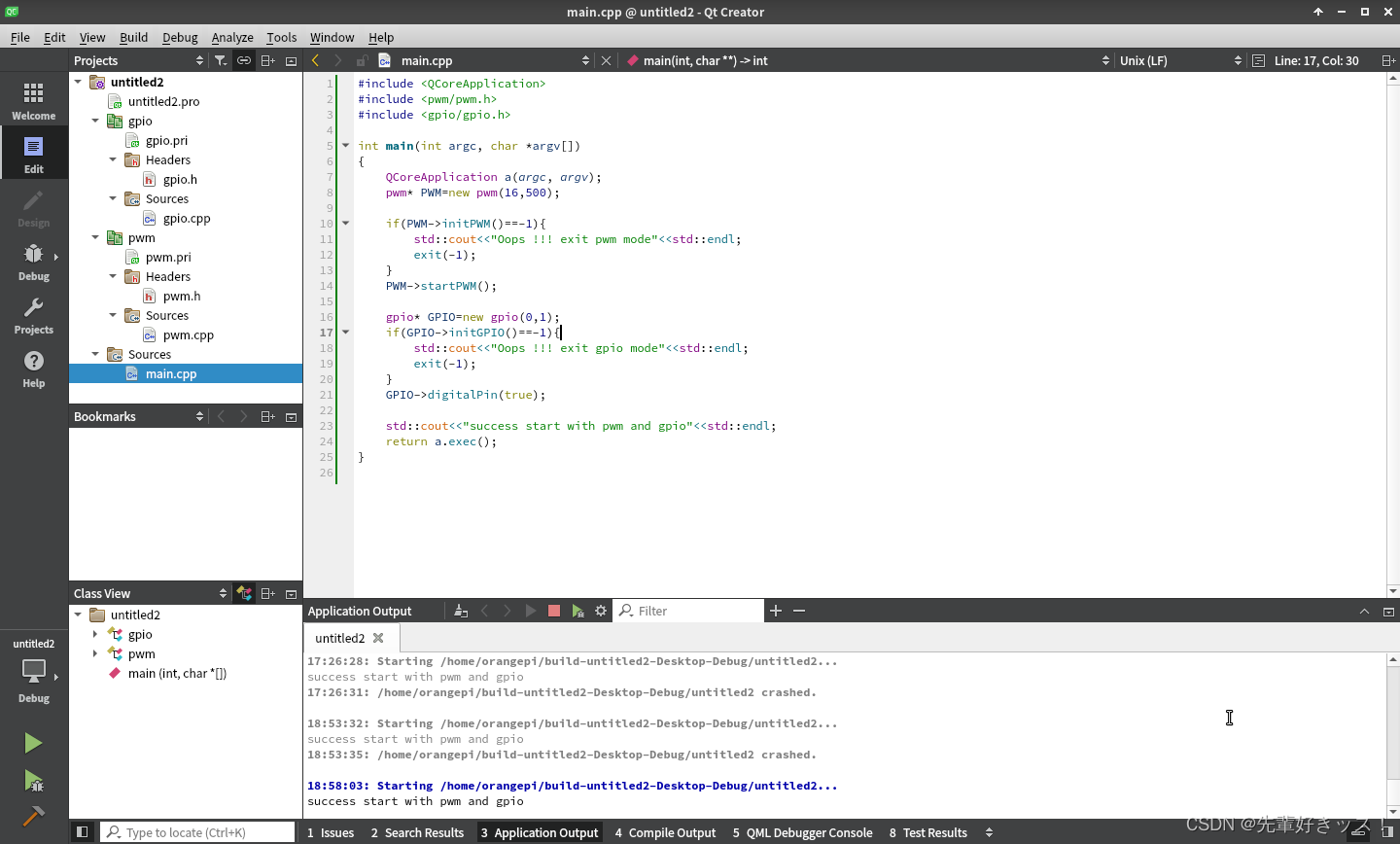Image resolution: width=1400 pixels, height=844 pixels.
Task: Open the Welcome mode
Action: 34,100
